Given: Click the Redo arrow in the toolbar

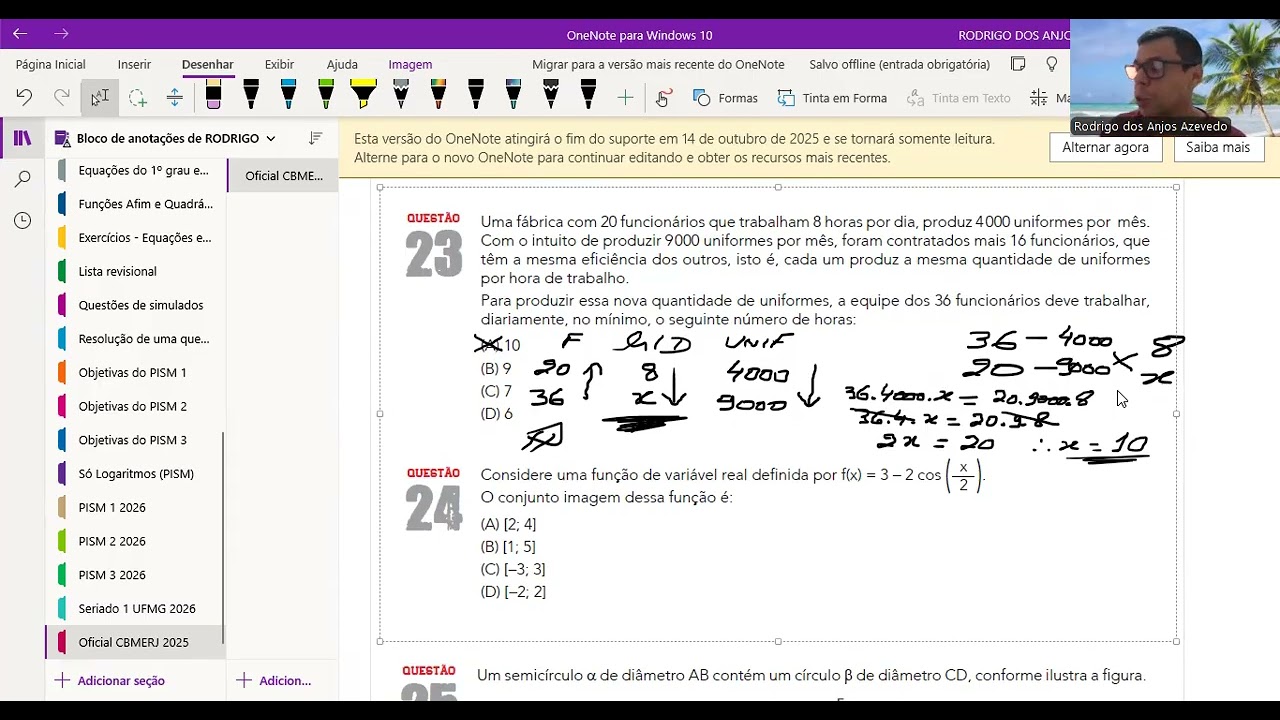Looking at the screenshot, I should 62,97.
